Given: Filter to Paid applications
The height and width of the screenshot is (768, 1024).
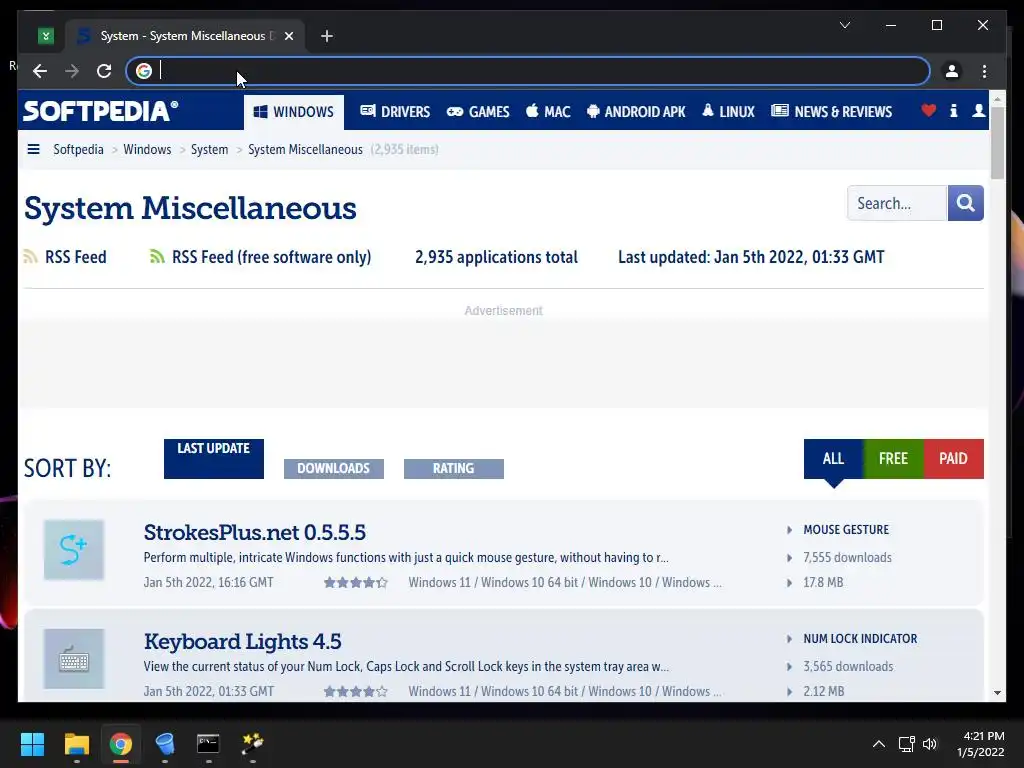Looking at the screenshot, I should 953,458.
